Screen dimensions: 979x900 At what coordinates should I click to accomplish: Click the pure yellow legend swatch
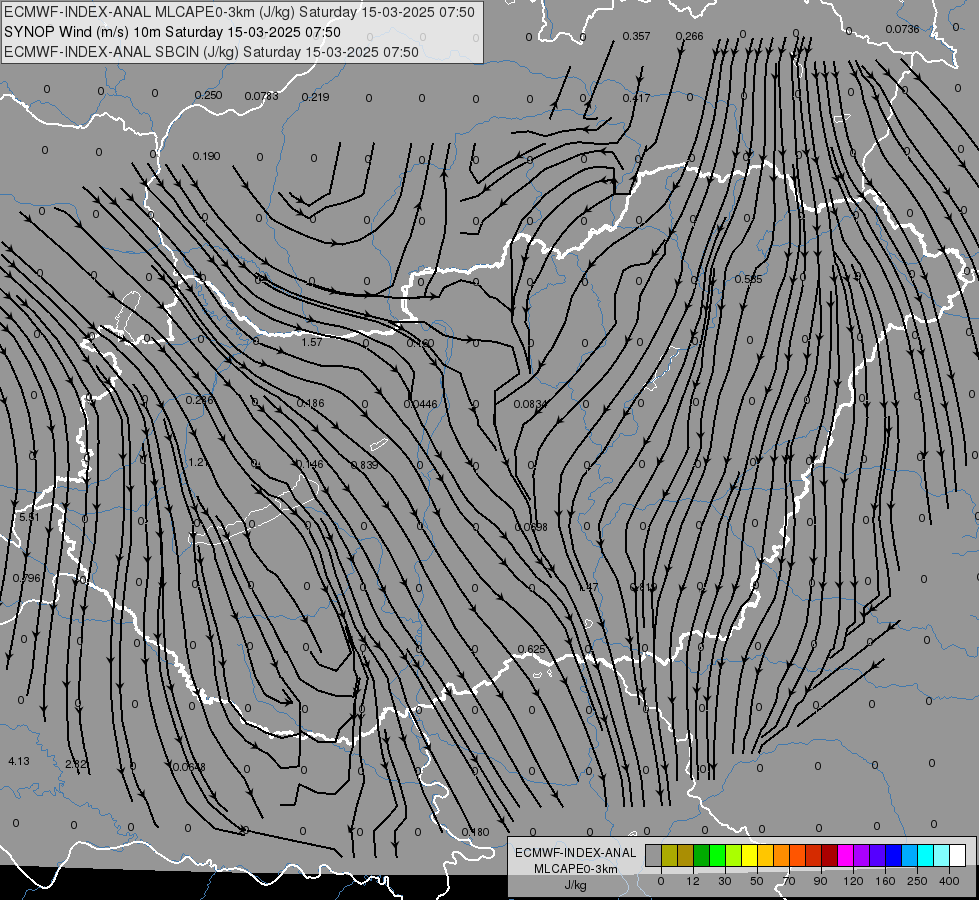(749, 856)
